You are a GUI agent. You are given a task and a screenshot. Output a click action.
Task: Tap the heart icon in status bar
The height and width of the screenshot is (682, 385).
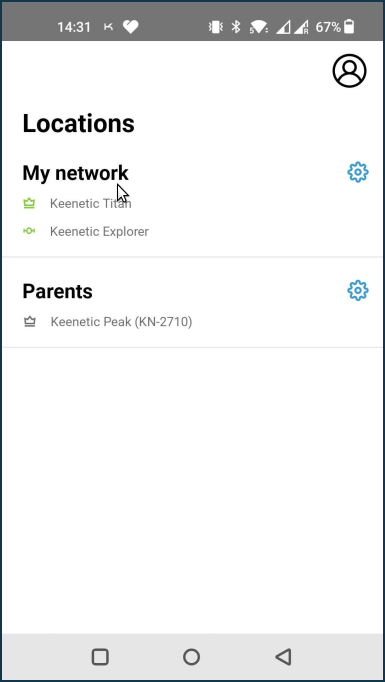(x=130, y=27)
